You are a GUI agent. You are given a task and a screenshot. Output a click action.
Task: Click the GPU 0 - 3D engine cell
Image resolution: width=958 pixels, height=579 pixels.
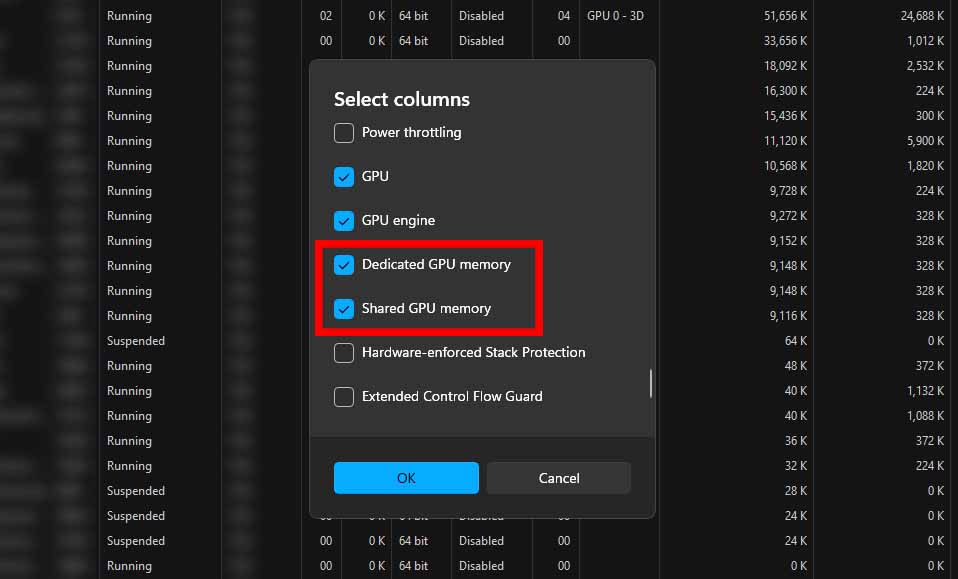pyautogui.click(x=618, y=16)
